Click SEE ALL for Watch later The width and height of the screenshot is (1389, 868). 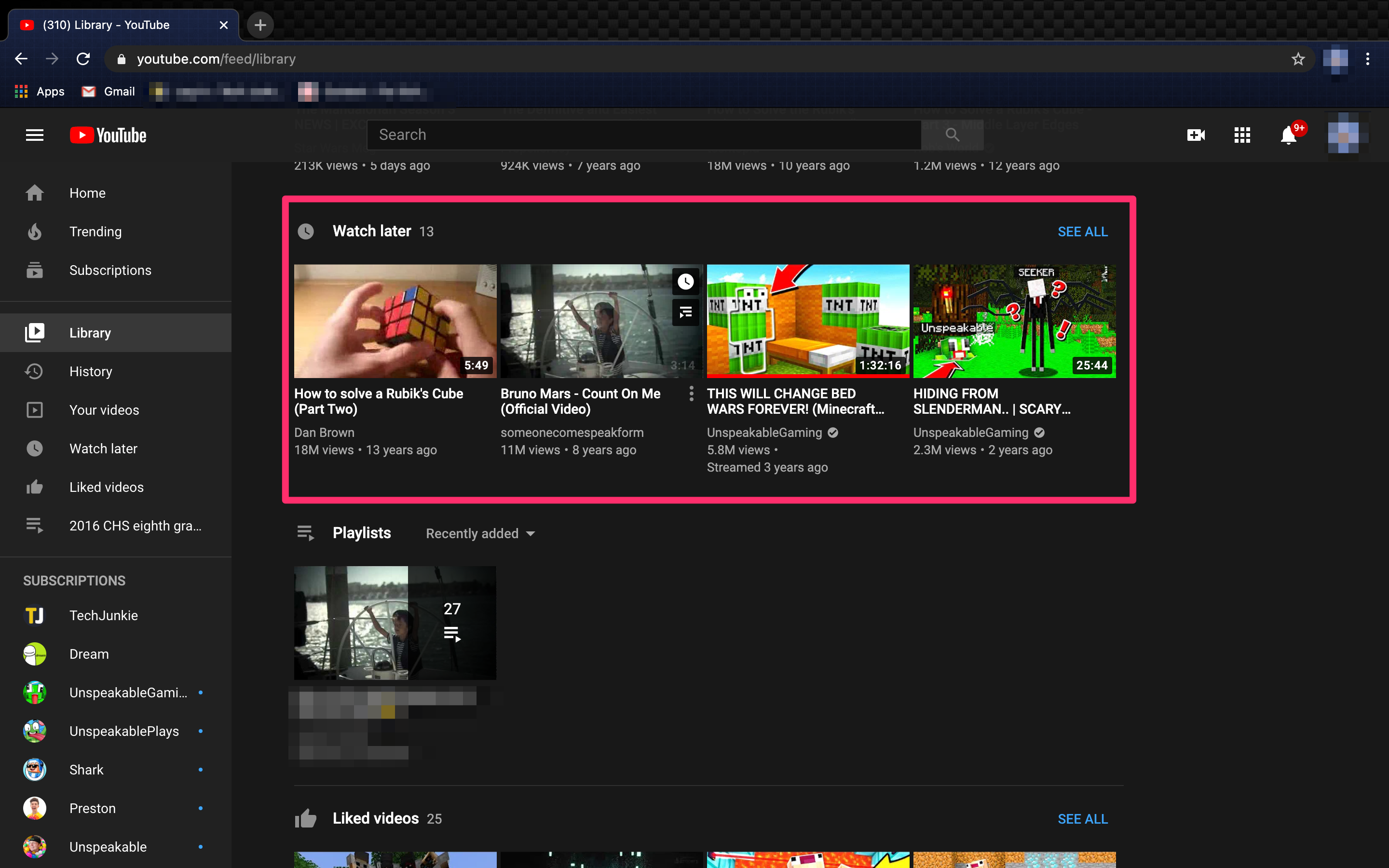(1082, 231)
